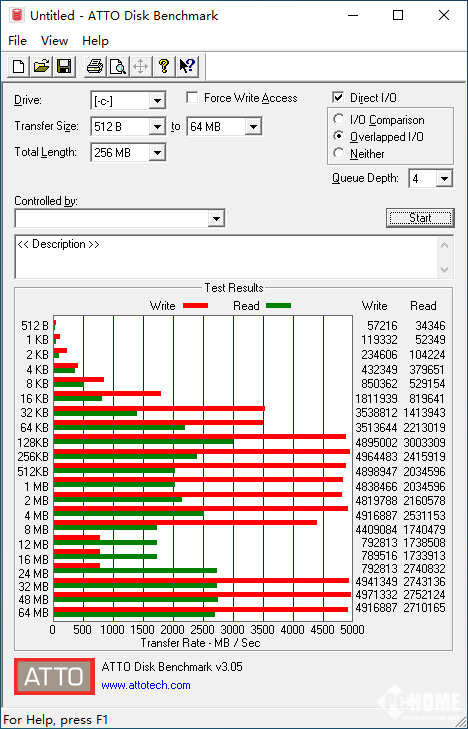This screenshot has width=468, height=729.
Task: Click the Write column header
Action: pyautogui.click(x=375, y=306)
